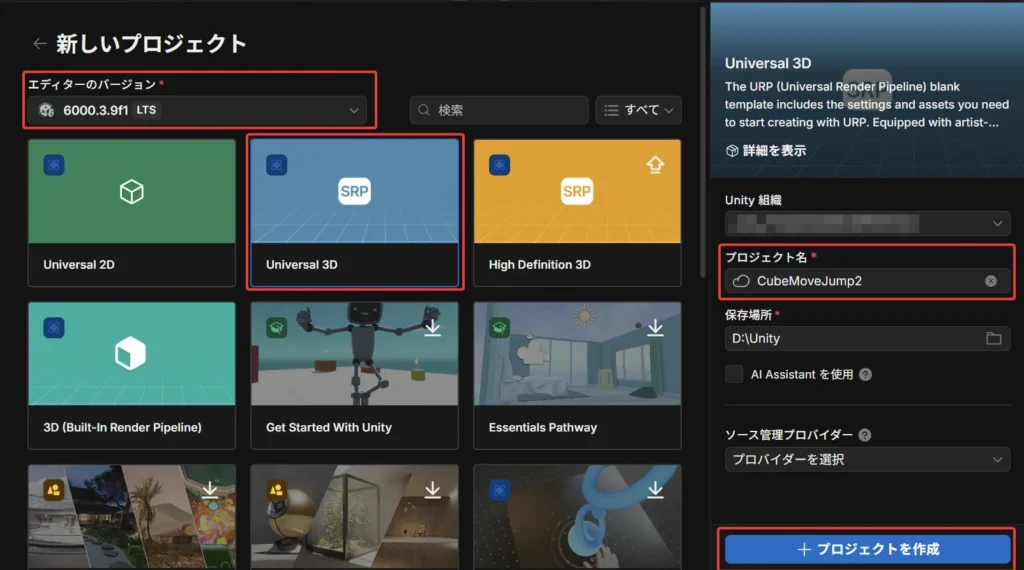The height and width of the screenshot is (570, 1024).
Task: Open the エディターのバージョン dropdown showing 6000.3.9f1
Action: [197, 110]
